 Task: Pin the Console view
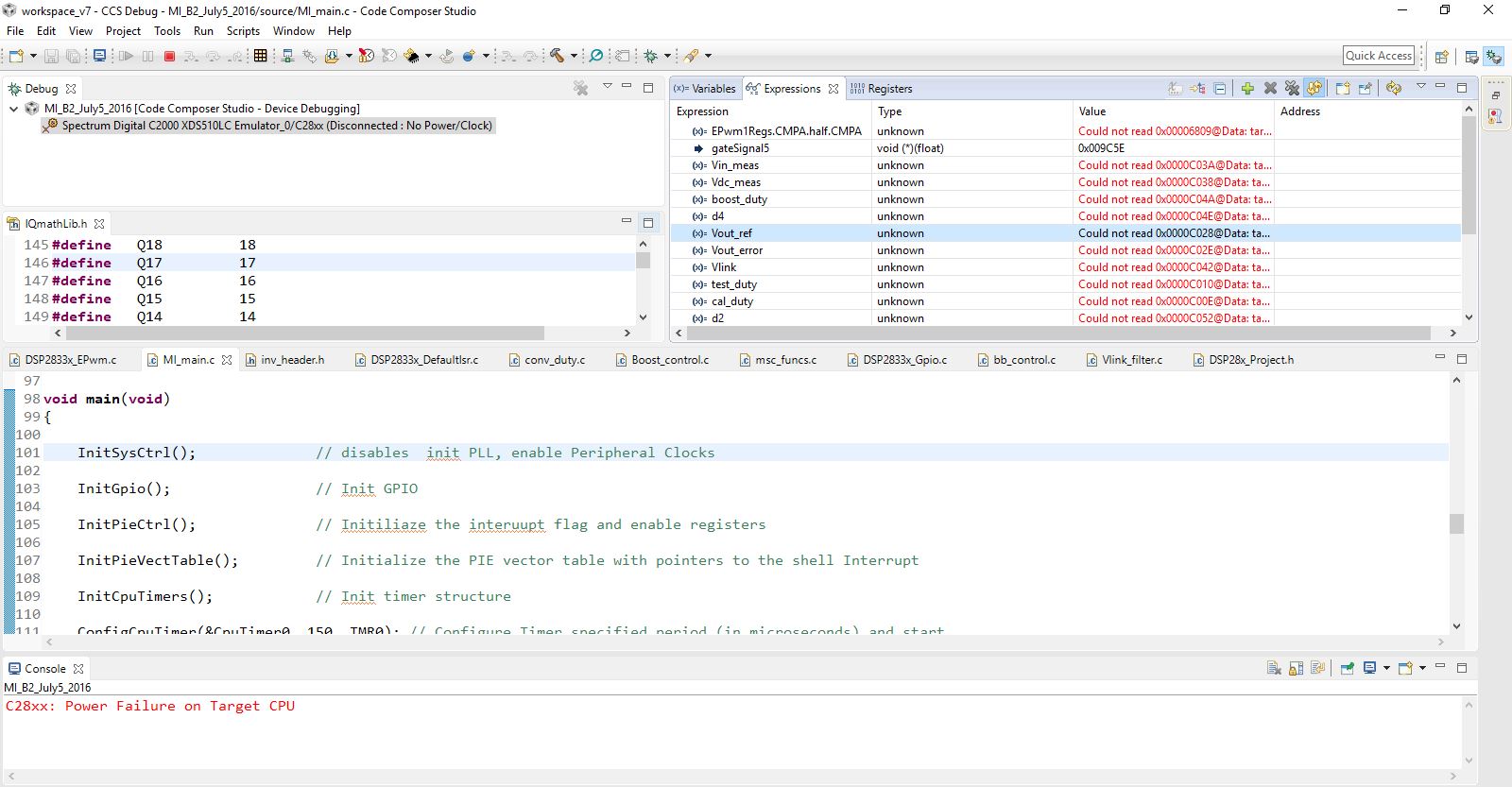click(x=1347, y=669)
